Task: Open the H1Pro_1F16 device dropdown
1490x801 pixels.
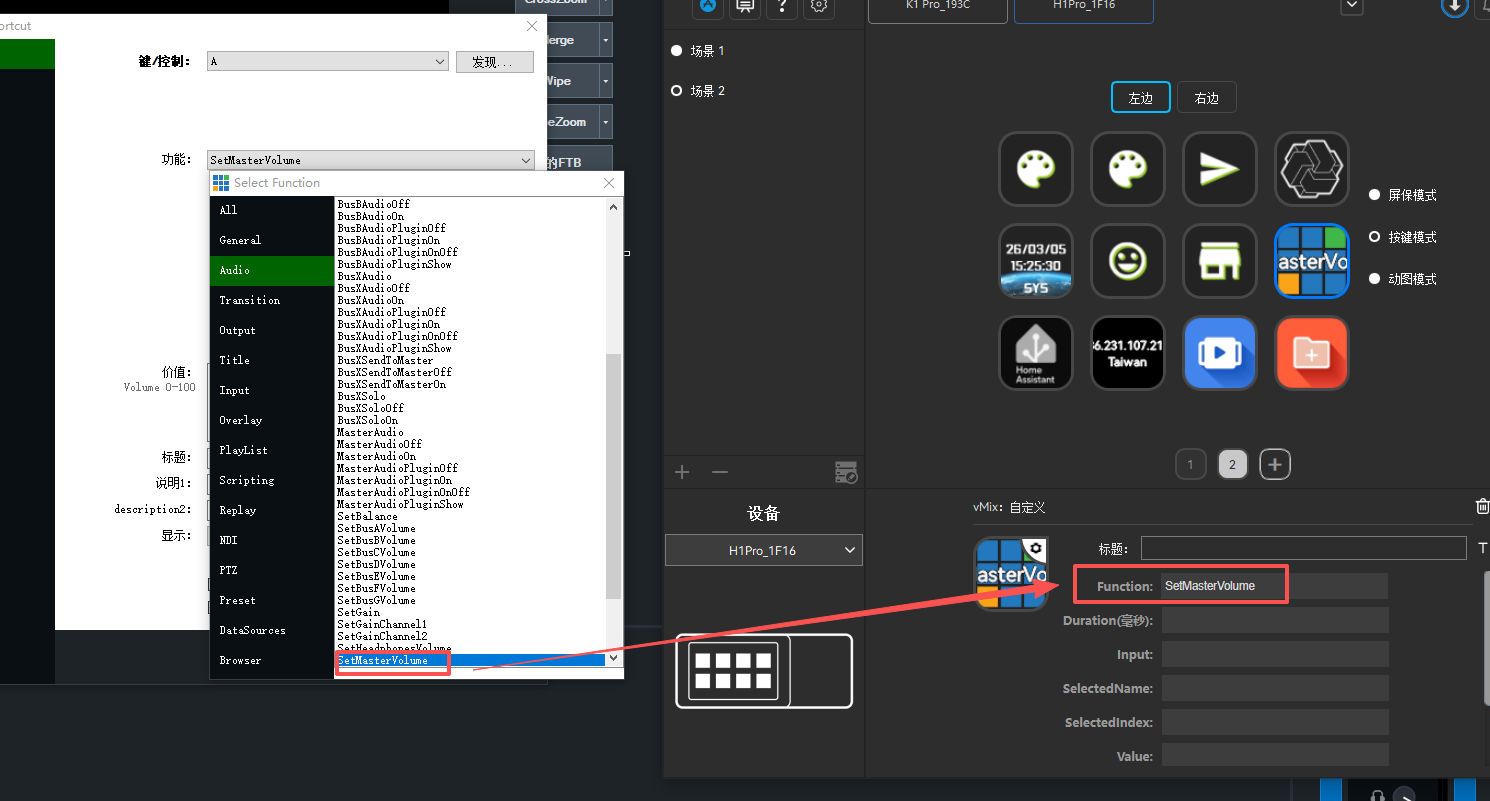Action: 763,550
